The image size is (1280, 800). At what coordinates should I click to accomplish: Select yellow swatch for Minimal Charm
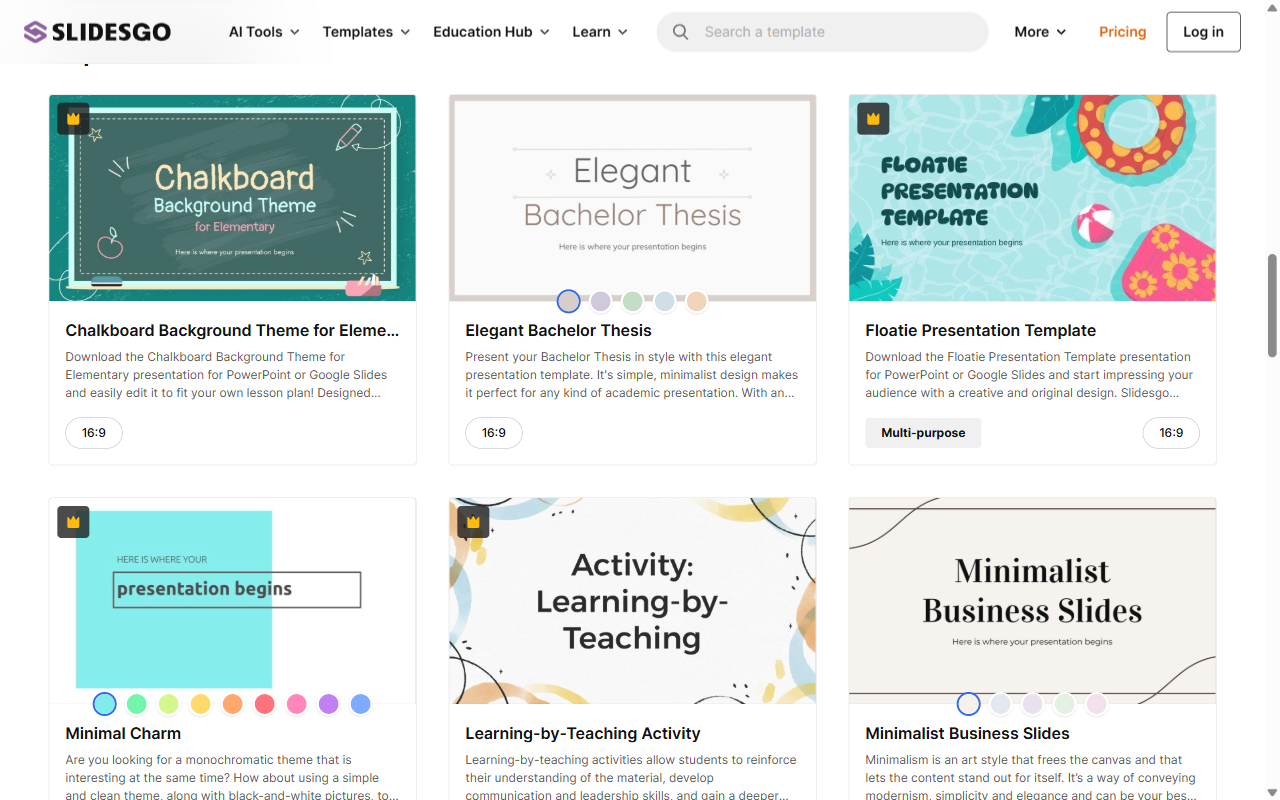(200, 704)
